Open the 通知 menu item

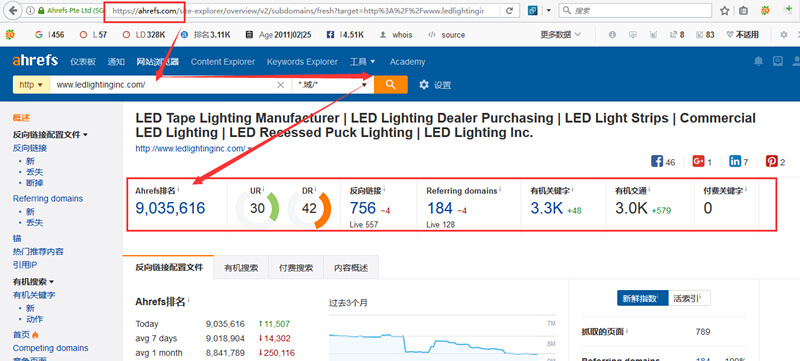(x=116, y=62)
